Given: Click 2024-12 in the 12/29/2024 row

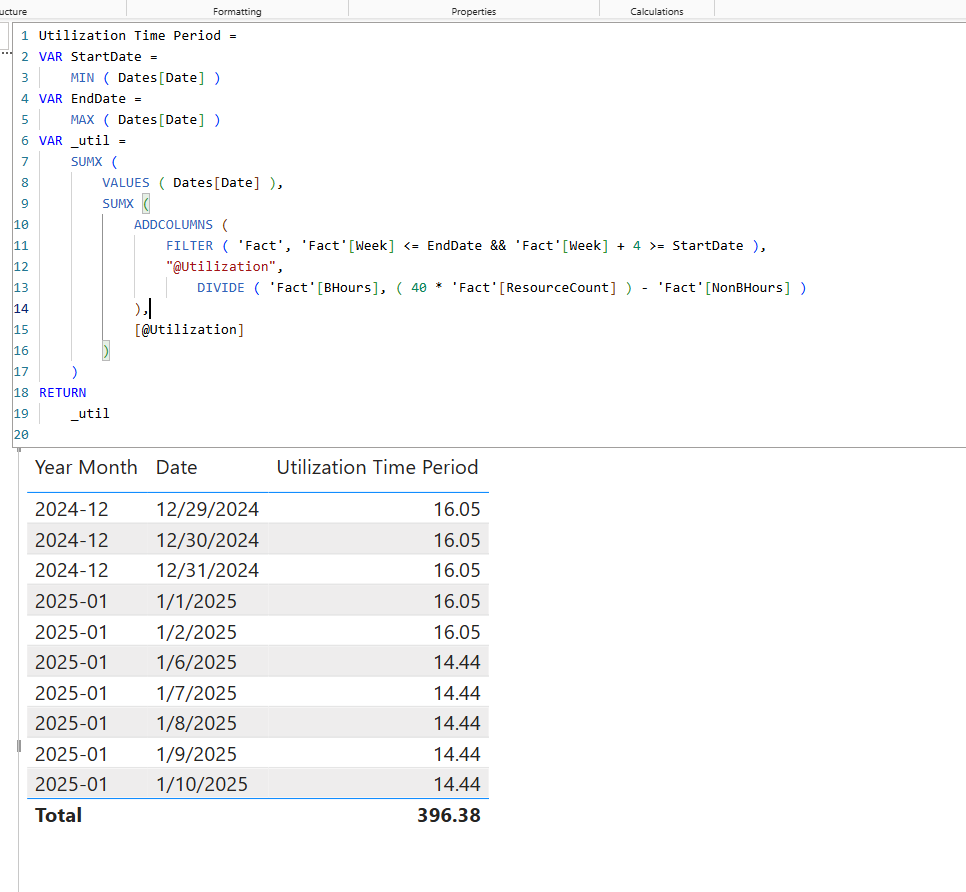Looking at the screenshot, I should (71, 509).
